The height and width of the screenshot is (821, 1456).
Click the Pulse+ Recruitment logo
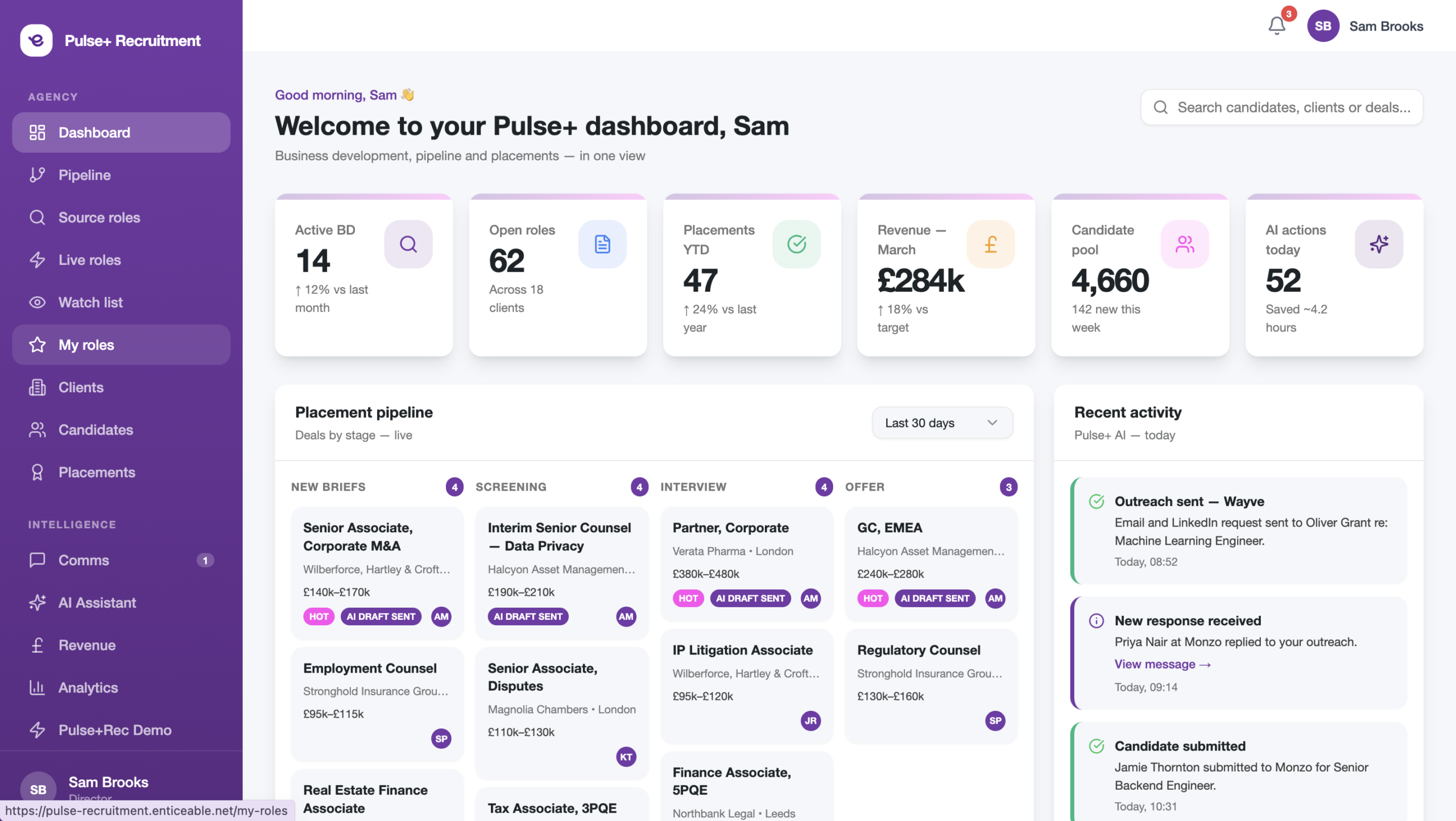36,40
